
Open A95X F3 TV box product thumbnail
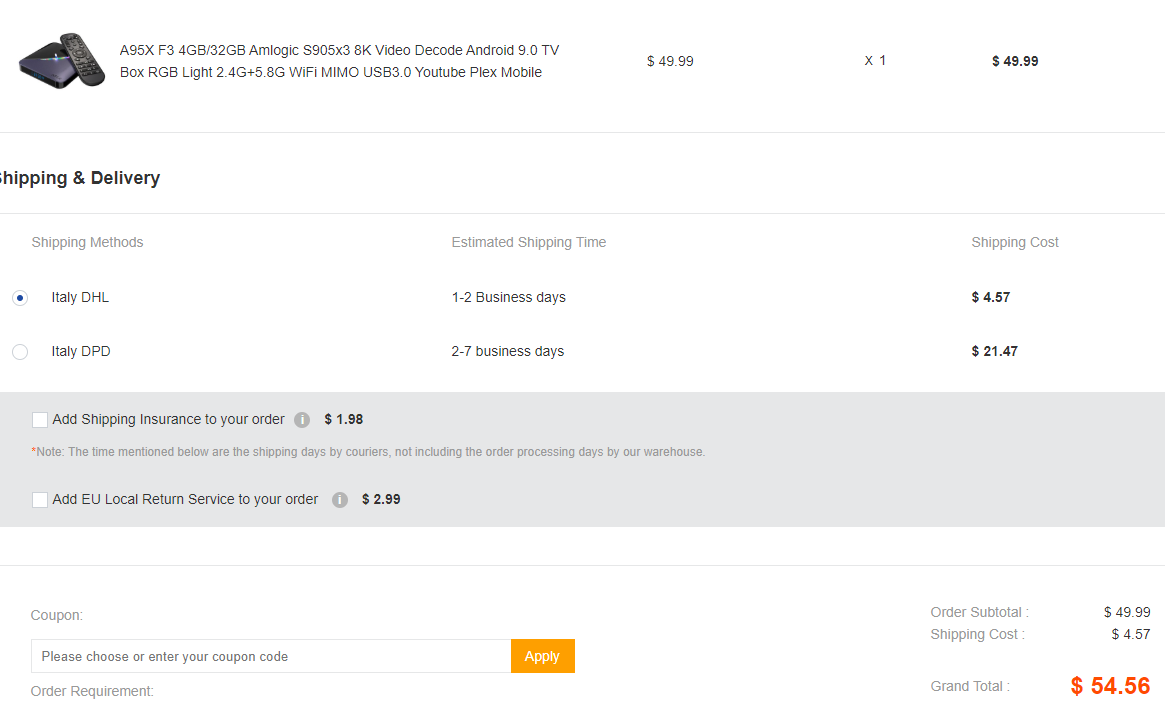pos(62,61)
